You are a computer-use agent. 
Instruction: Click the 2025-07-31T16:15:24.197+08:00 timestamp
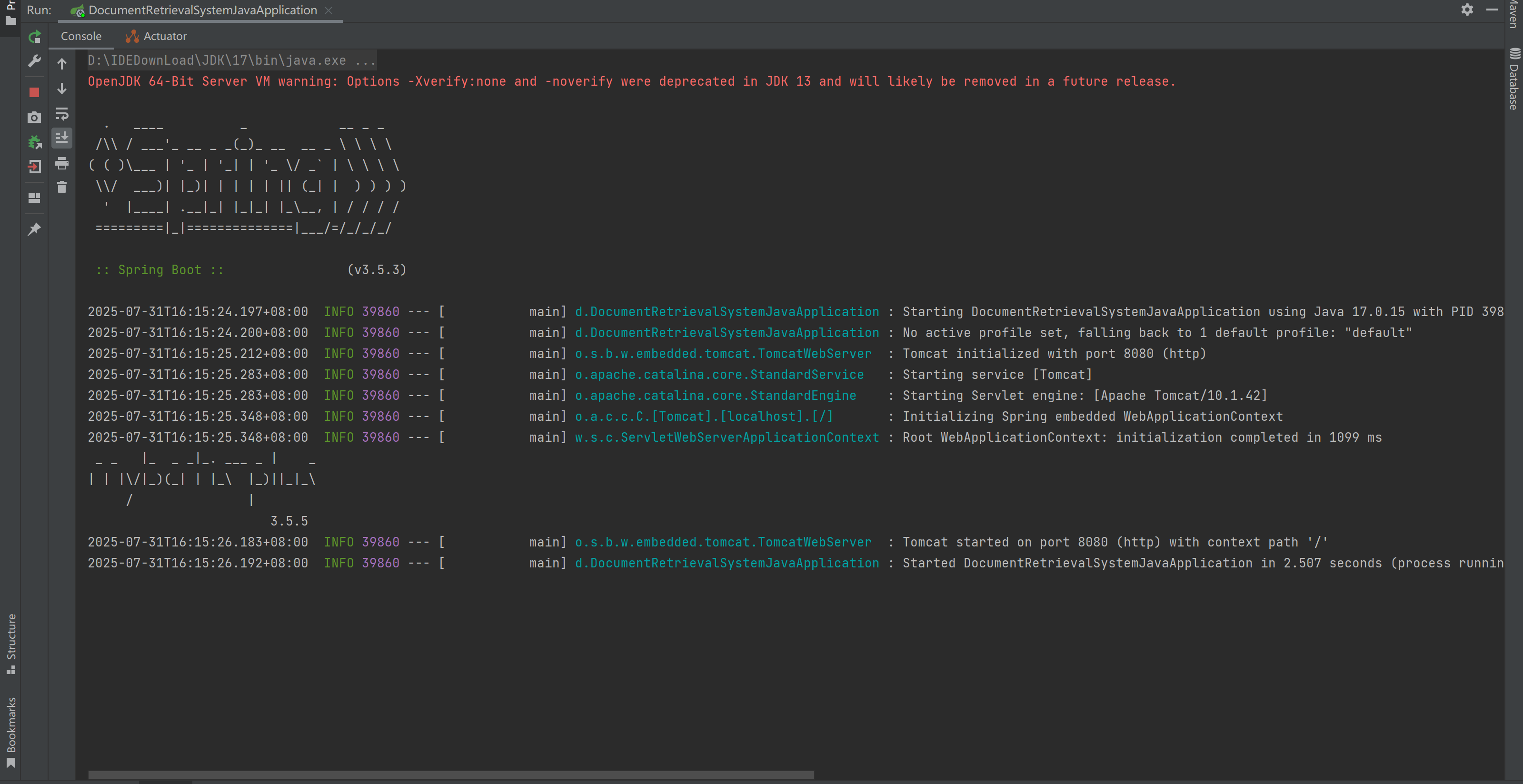[x=198, y=312]
